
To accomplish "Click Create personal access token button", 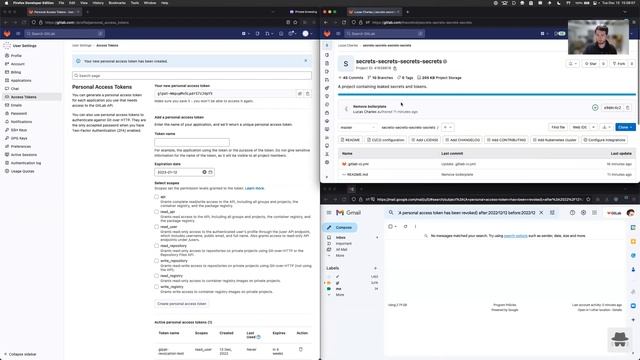I will (x=182, y=304).
